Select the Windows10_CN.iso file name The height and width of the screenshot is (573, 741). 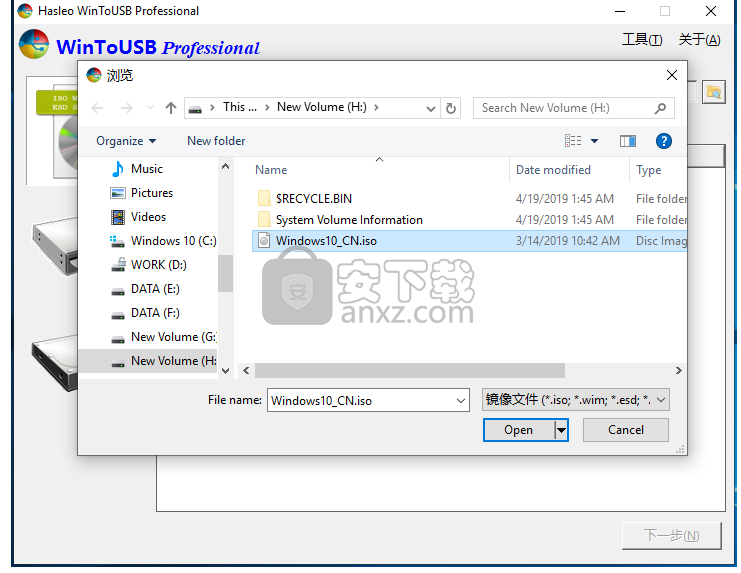326,241
